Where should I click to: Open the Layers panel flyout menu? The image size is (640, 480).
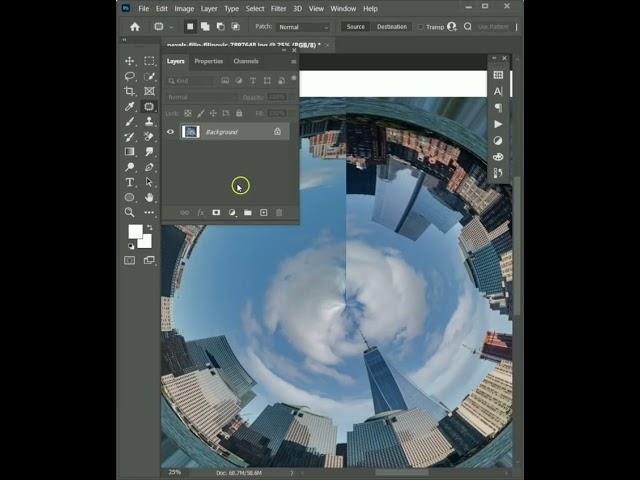point(293,62)
